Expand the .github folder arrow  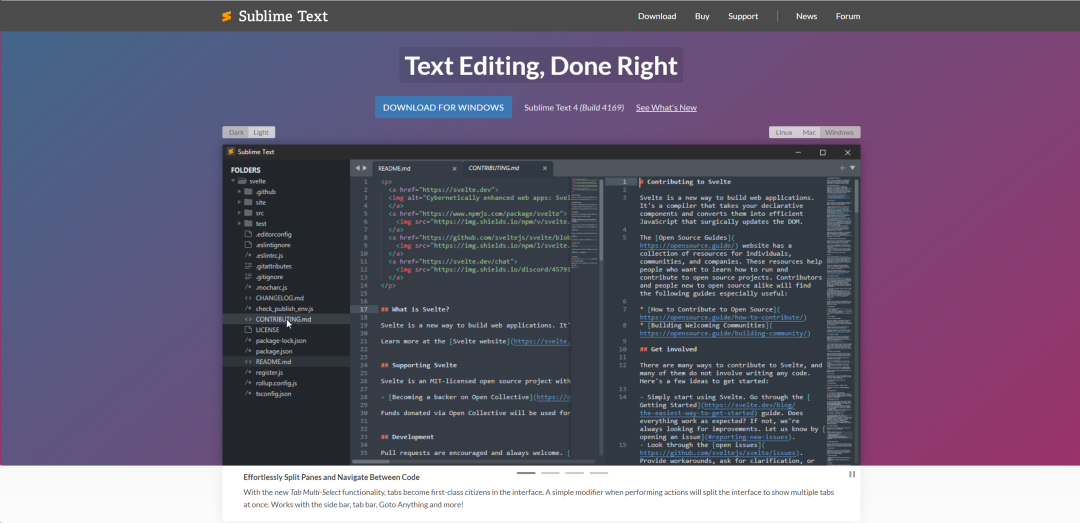(x=239, y=192)
